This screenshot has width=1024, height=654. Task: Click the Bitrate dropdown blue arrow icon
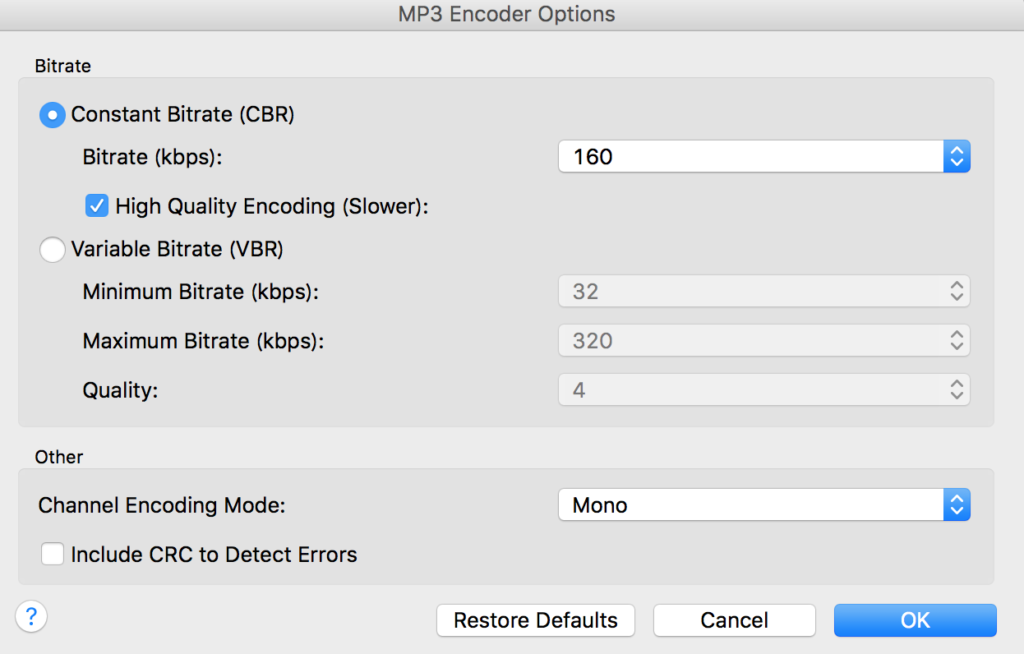pyautogui.click(x=957, y=157)
